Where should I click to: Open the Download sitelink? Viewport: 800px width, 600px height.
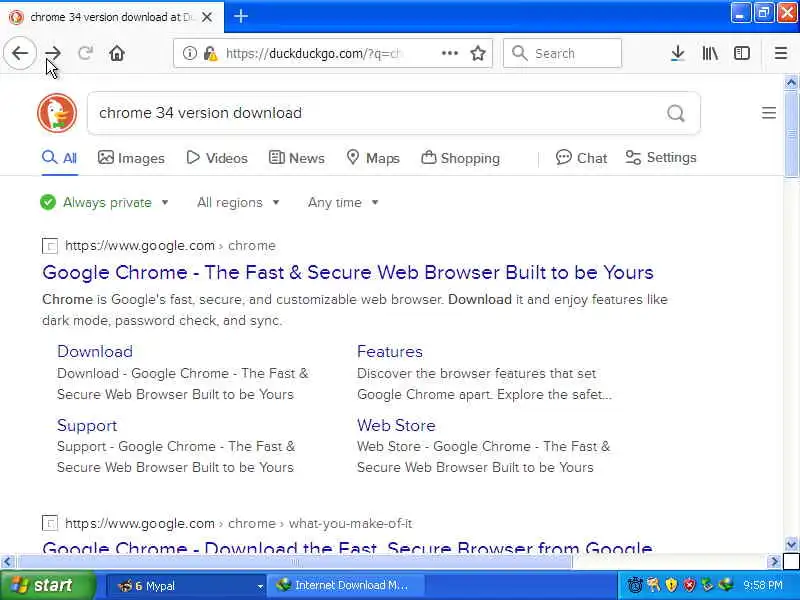95,352
